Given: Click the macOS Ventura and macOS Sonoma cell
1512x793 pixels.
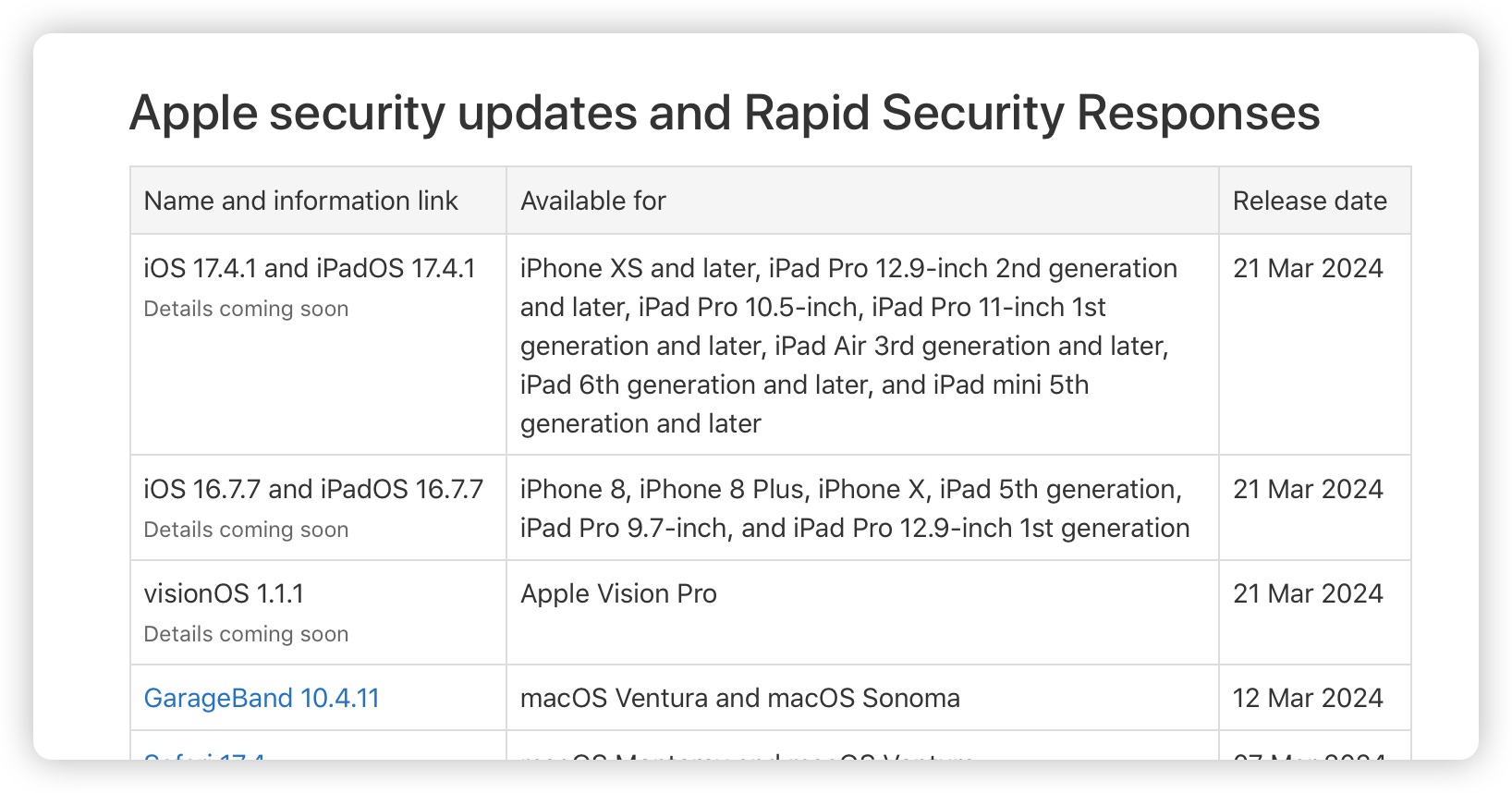Looking at the screenshot, I should [740, 698].
